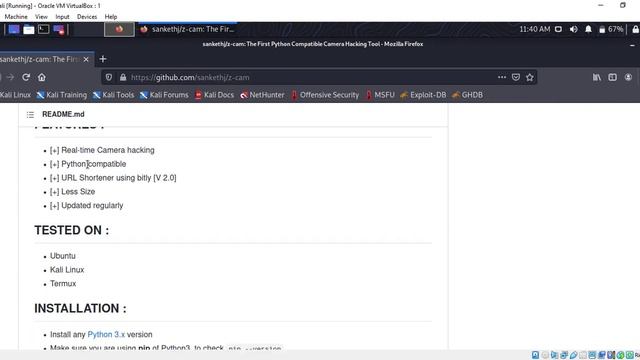Open Help menu in VirtualBox
The height and width of the screenshot is (360, 640).
111,17
